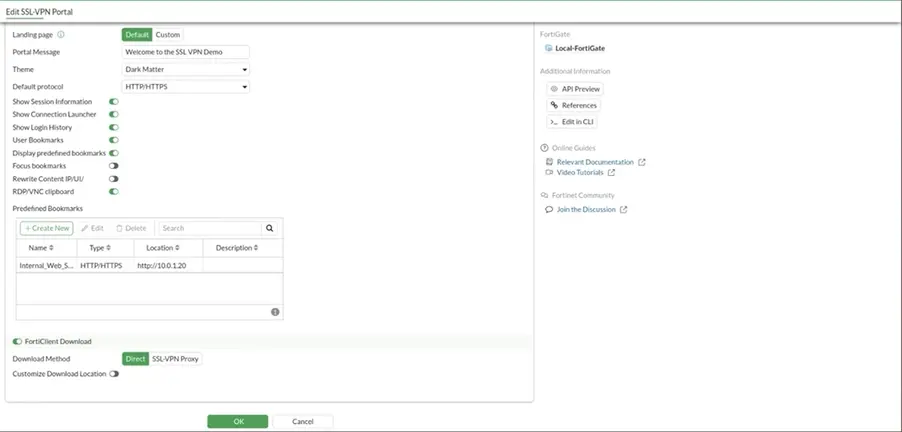Enable Rewrite Content IP/UI/ switch
Screen dimensions: 902x432
coord(114,179)
